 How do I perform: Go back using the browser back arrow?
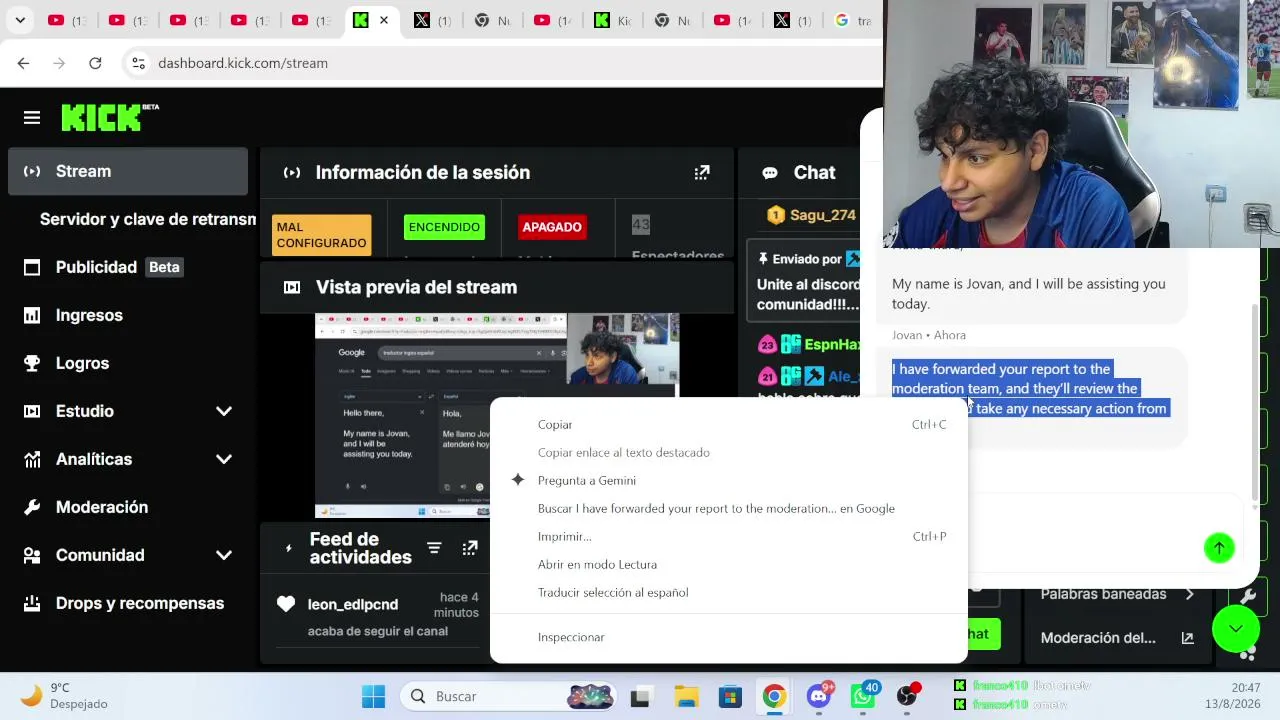23,63
